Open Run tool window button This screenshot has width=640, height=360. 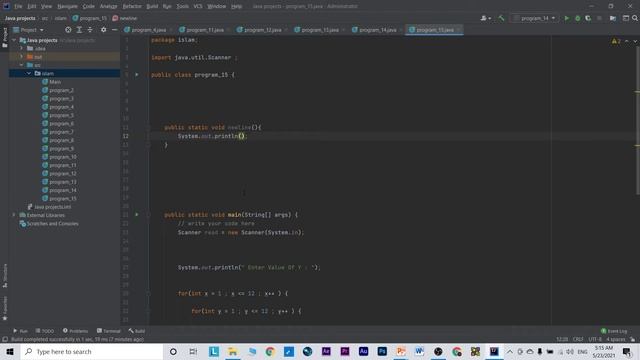click(x=20, y=331)
